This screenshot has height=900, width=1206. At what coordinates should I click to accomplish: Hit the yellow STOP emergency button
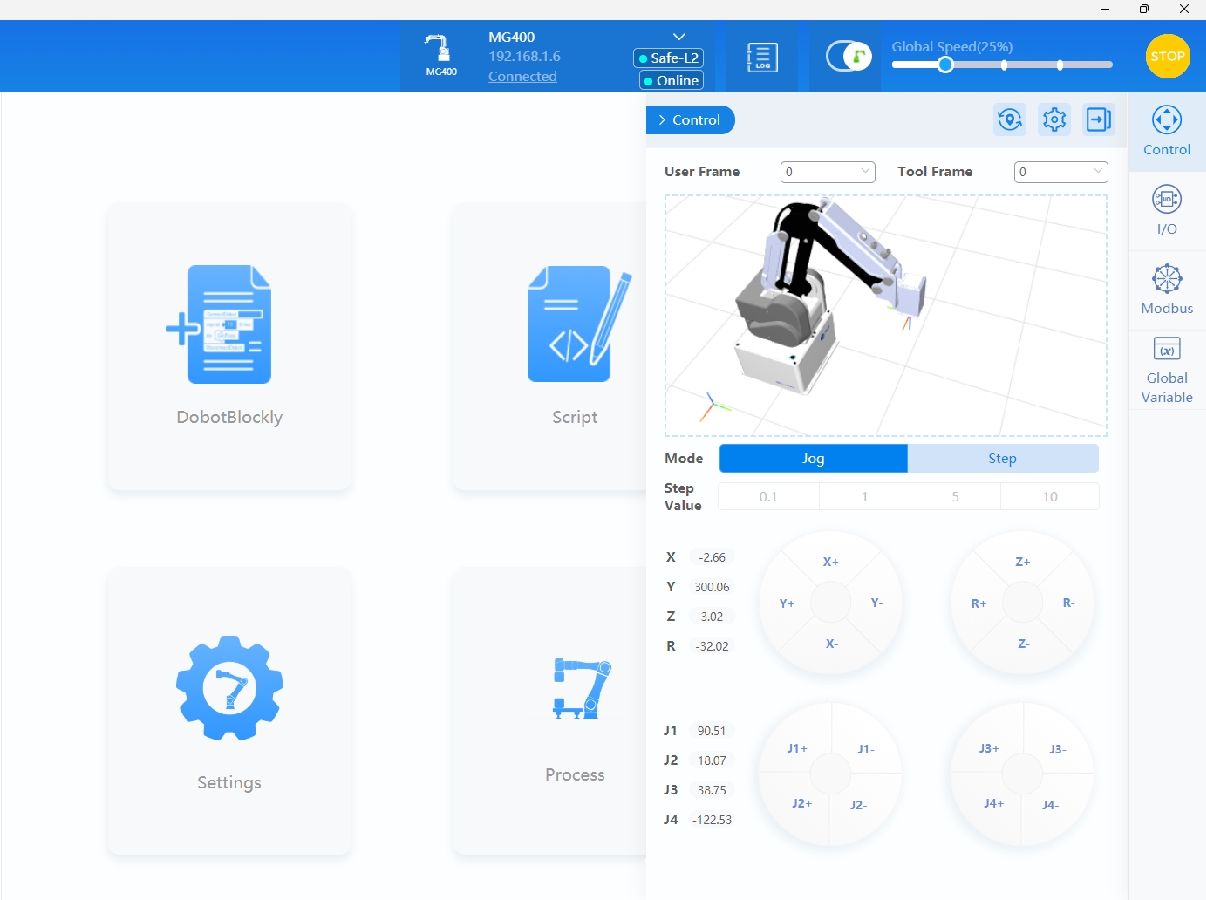coord(1167,56)
